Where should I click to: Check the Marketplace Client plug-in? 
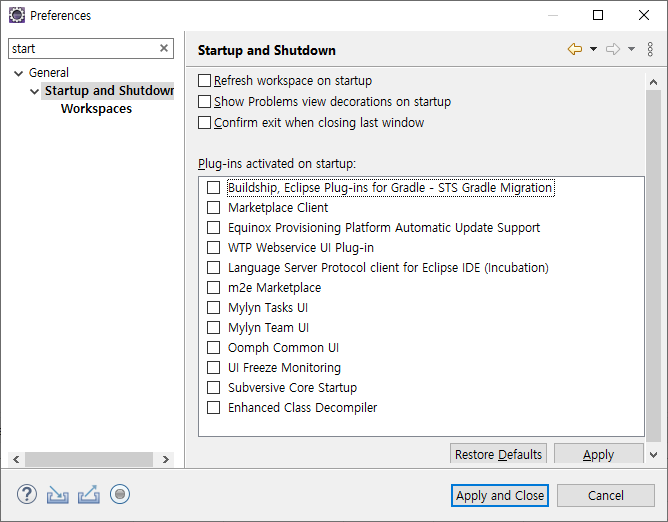[x=213, y=208]
